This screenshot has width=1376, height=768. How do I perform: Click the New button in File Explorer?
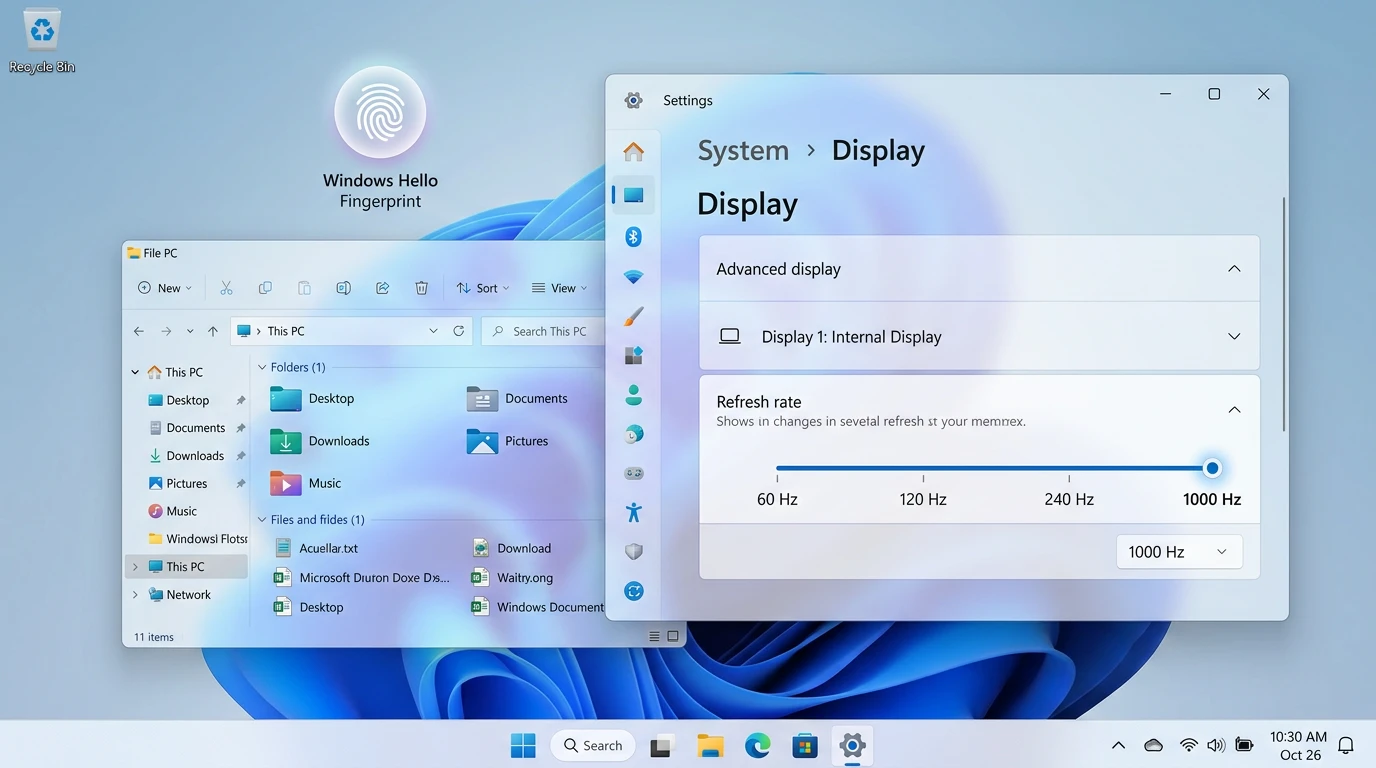coord(164,288)
